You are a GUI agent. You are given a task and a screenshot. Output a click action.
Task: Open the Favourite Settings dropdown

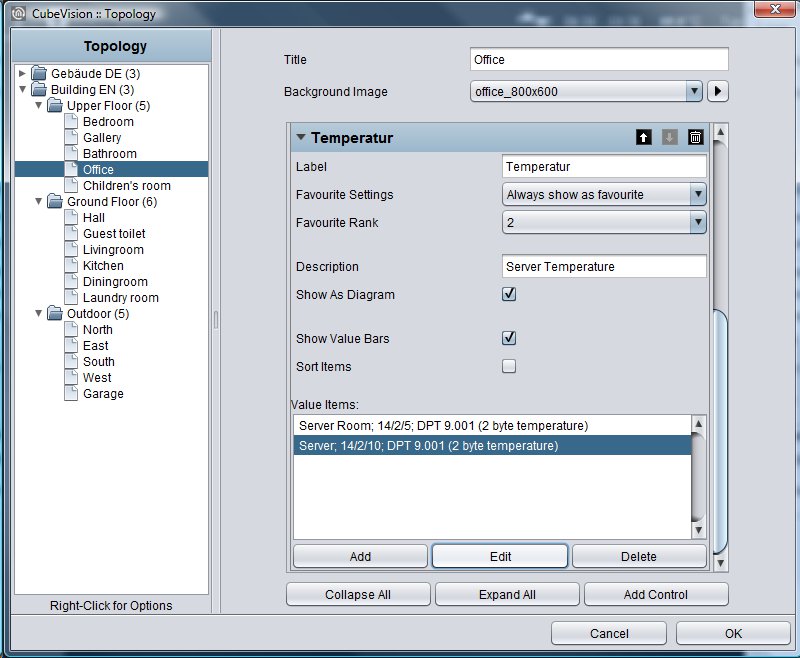(x=604, y=194)
